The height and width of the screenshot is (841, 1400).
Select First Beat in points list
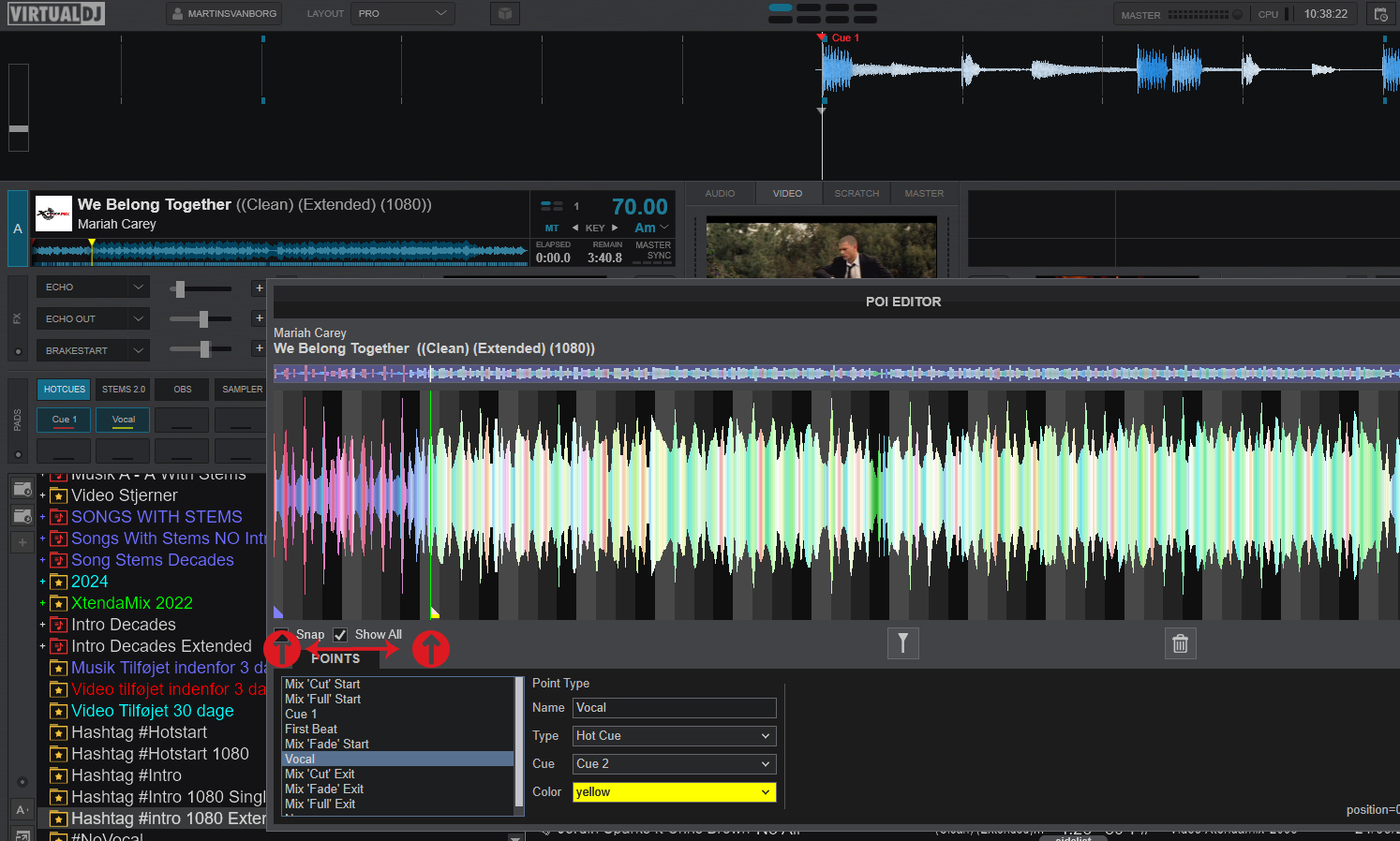pyautogui.click(x=398, y=730)
